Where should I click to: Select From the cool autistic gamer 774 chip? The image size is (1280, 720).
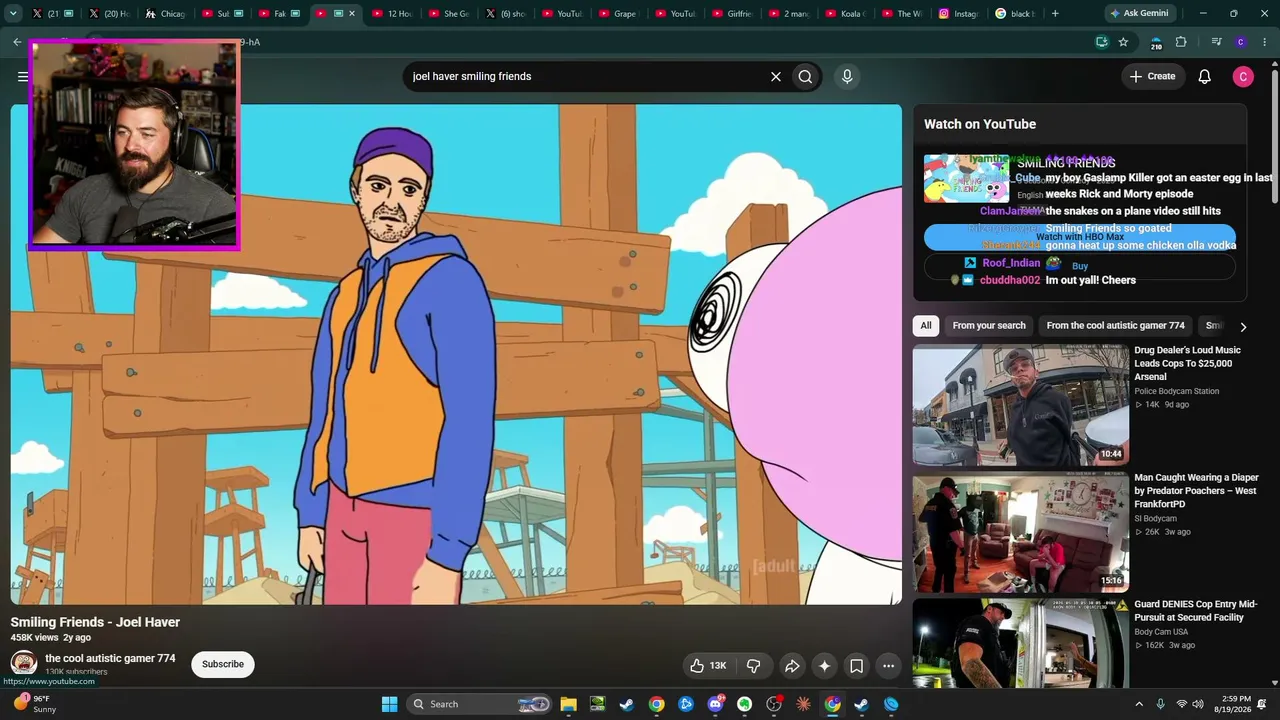[1115, 326]
